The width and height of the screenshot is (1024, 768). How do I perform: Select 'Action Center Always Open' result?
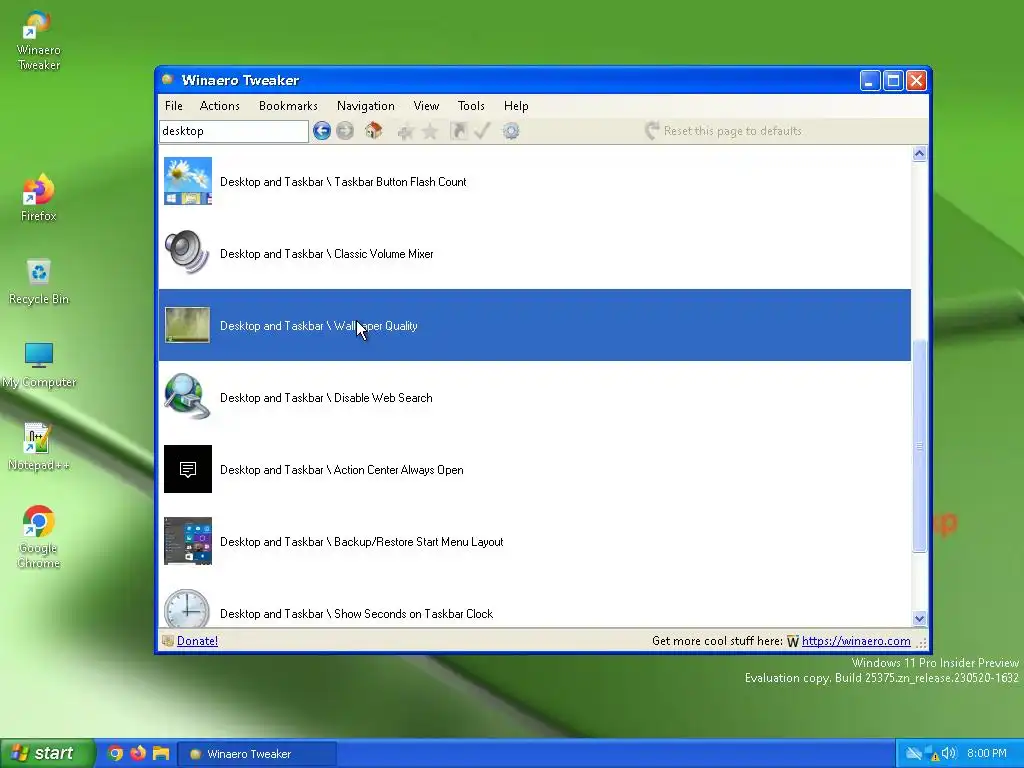point(534,469)
